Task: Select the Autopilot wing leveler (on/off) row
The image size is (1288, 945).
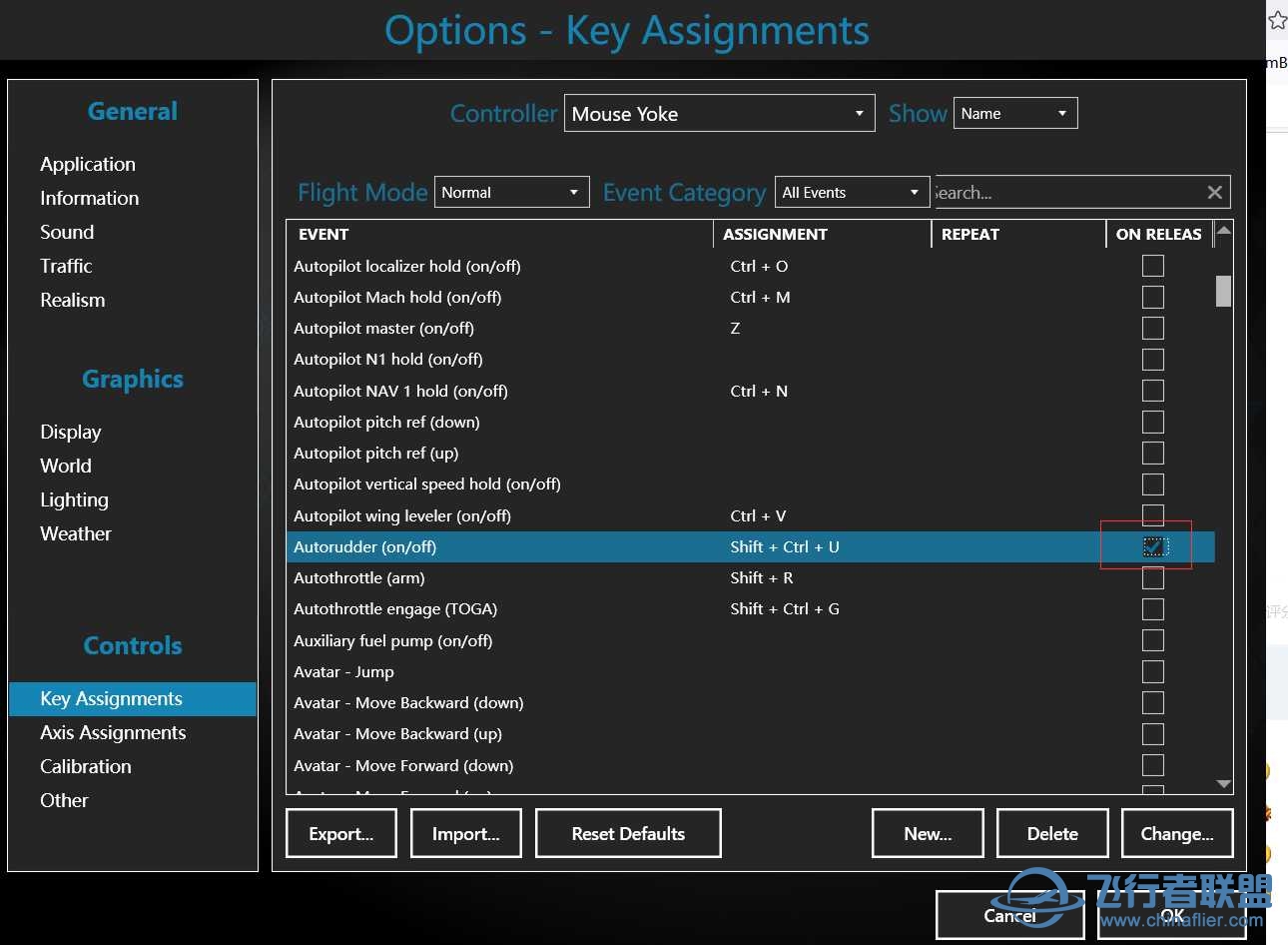Action: pos(751,515)
